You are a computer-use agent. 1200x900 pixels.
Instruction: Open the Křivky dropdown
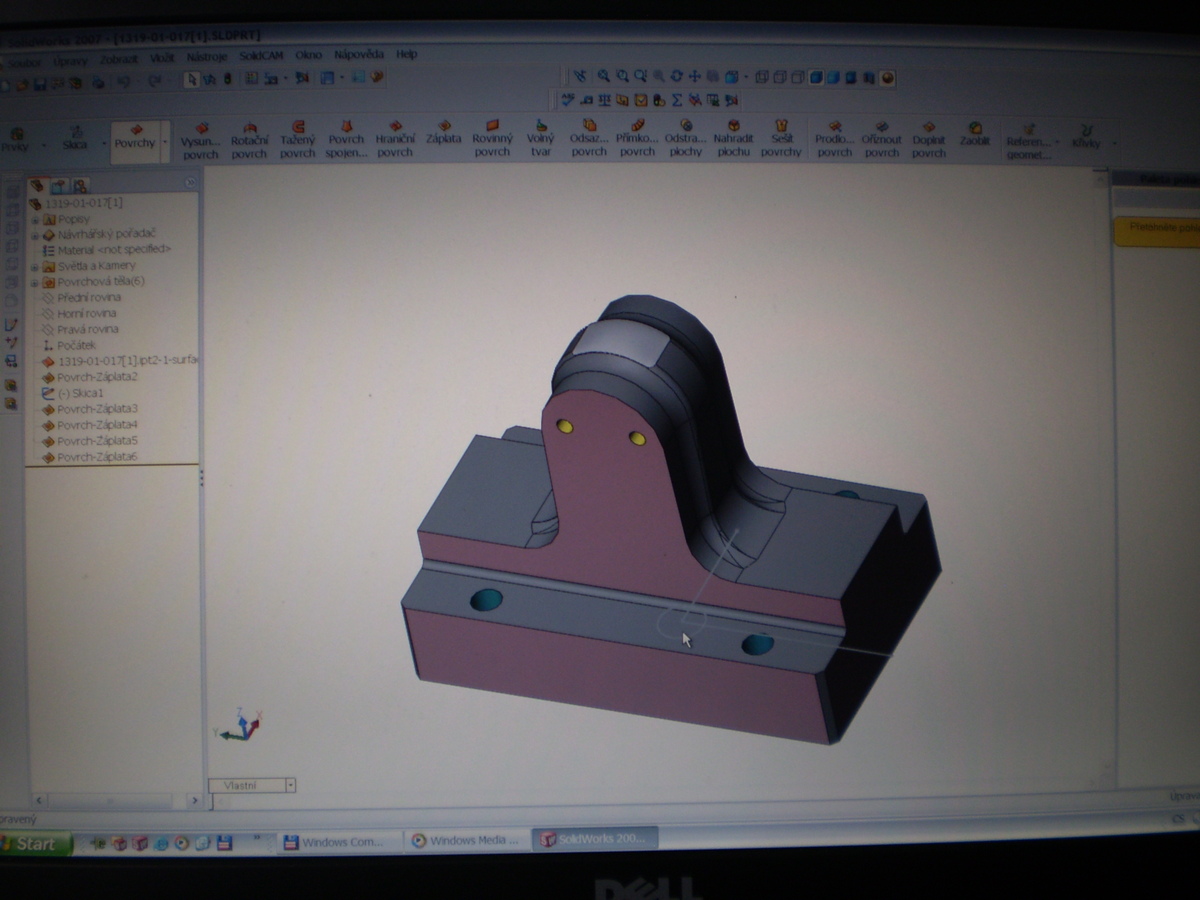point(1113,141)
